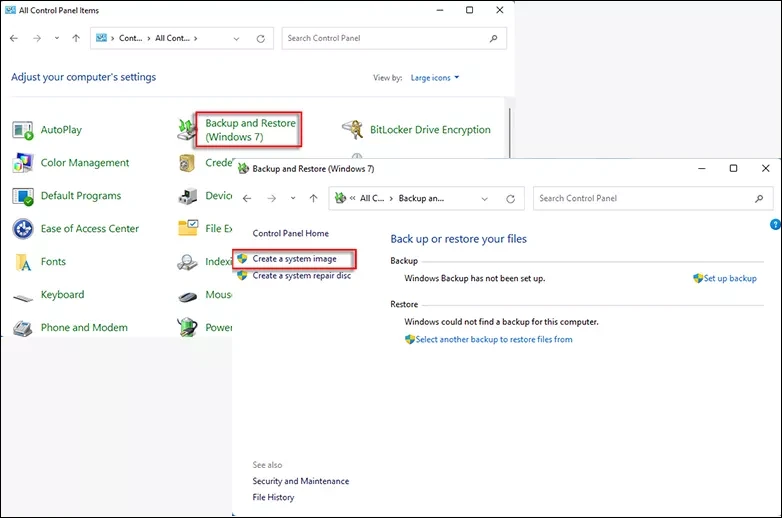The width and height of the screenshot is (782, 518).
Task: Click the Default Programs icon
Action: [23, 196]
